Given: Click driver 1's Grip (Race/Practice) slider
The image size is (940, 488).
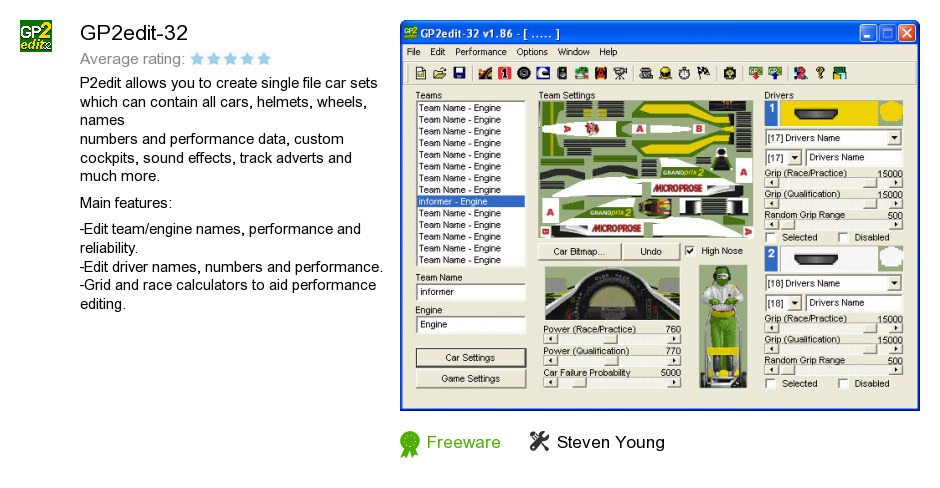Looking at the screenshot, I should (834, 183).
